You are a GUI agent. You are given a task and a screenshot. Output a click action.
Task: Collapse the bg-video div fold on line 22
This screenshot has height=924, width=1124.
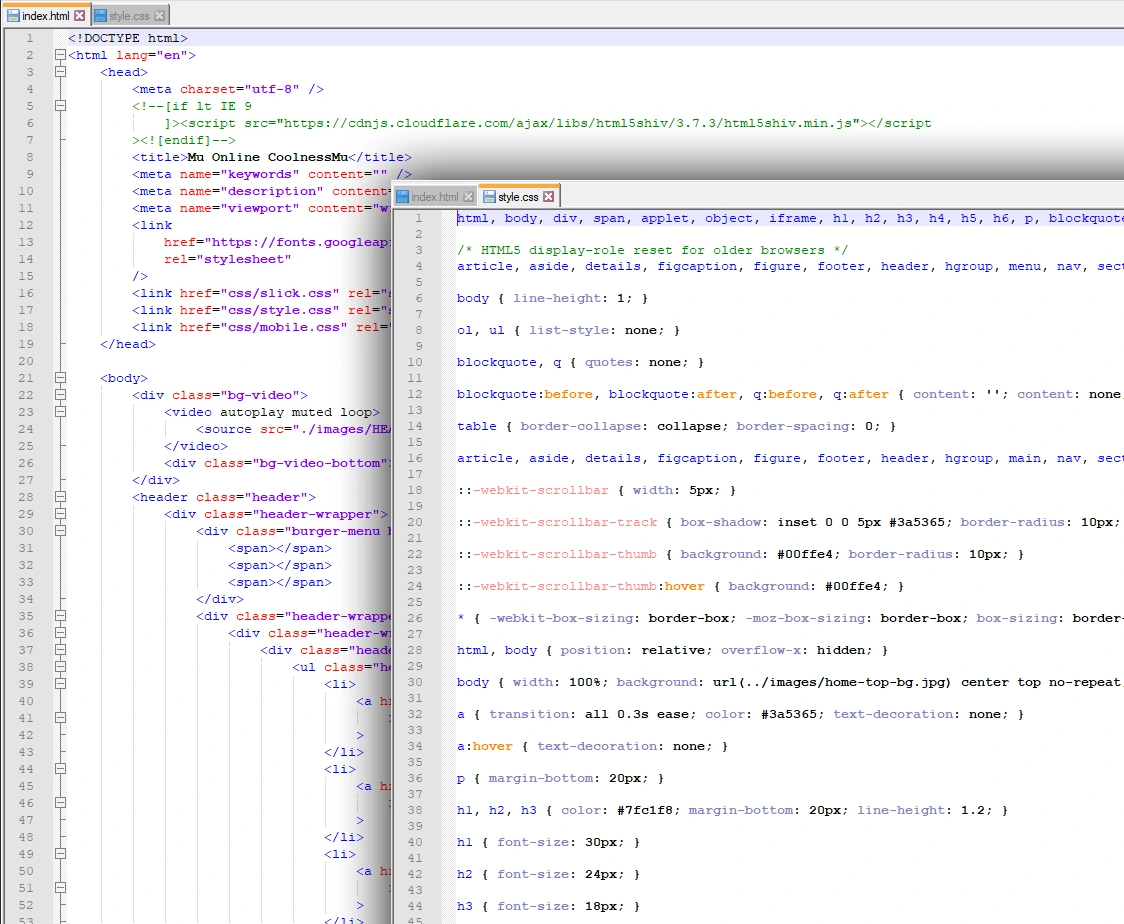(x=60, y=395)
